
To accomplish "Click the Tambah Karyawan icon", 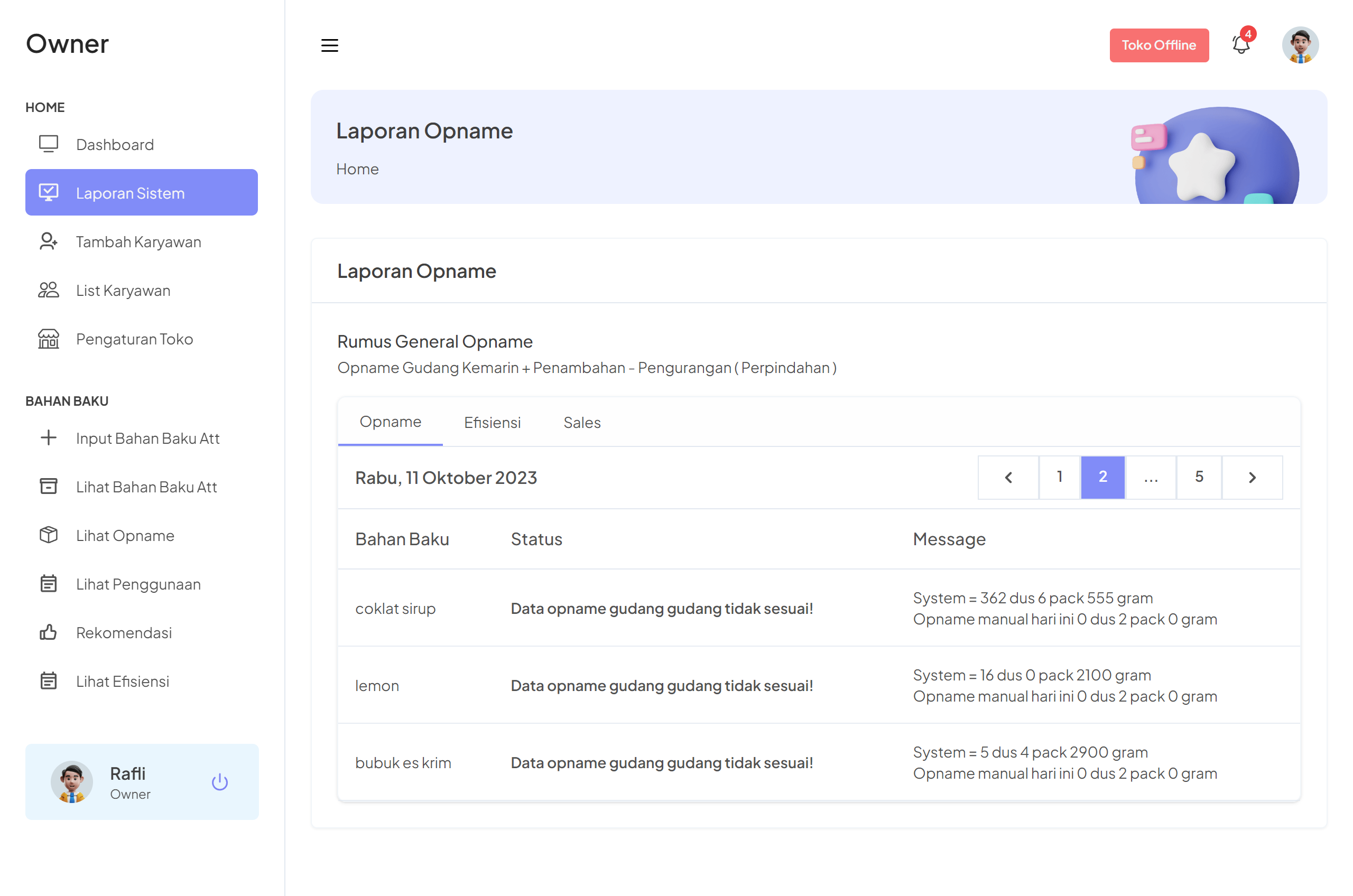I will [x=49, y=242].
